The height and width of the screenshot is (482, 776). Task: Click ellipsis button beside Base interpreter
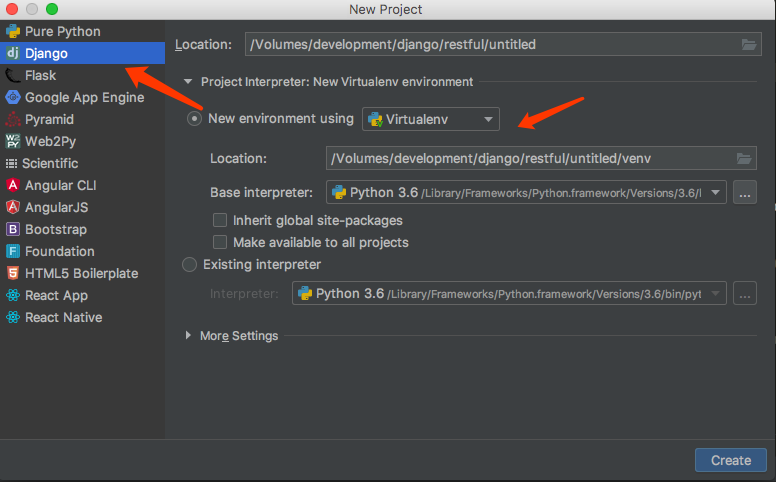(745, 193)
